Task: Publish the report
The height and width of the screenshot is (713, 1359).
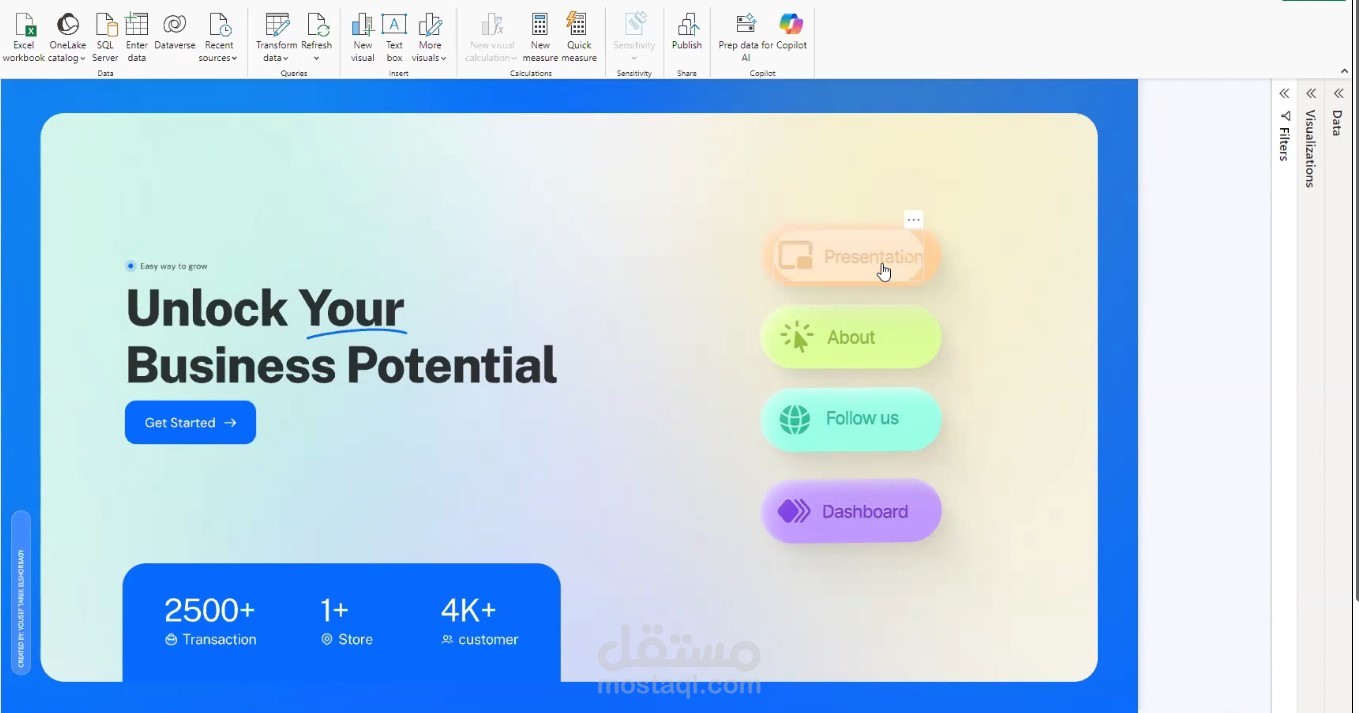Action: (x=687, y=32)
